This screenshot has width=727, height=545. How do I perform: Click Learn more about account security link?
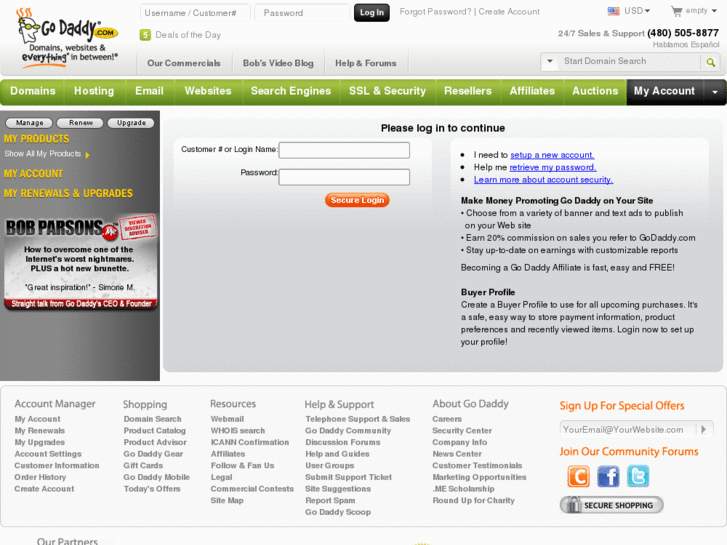tap(543, 180)
